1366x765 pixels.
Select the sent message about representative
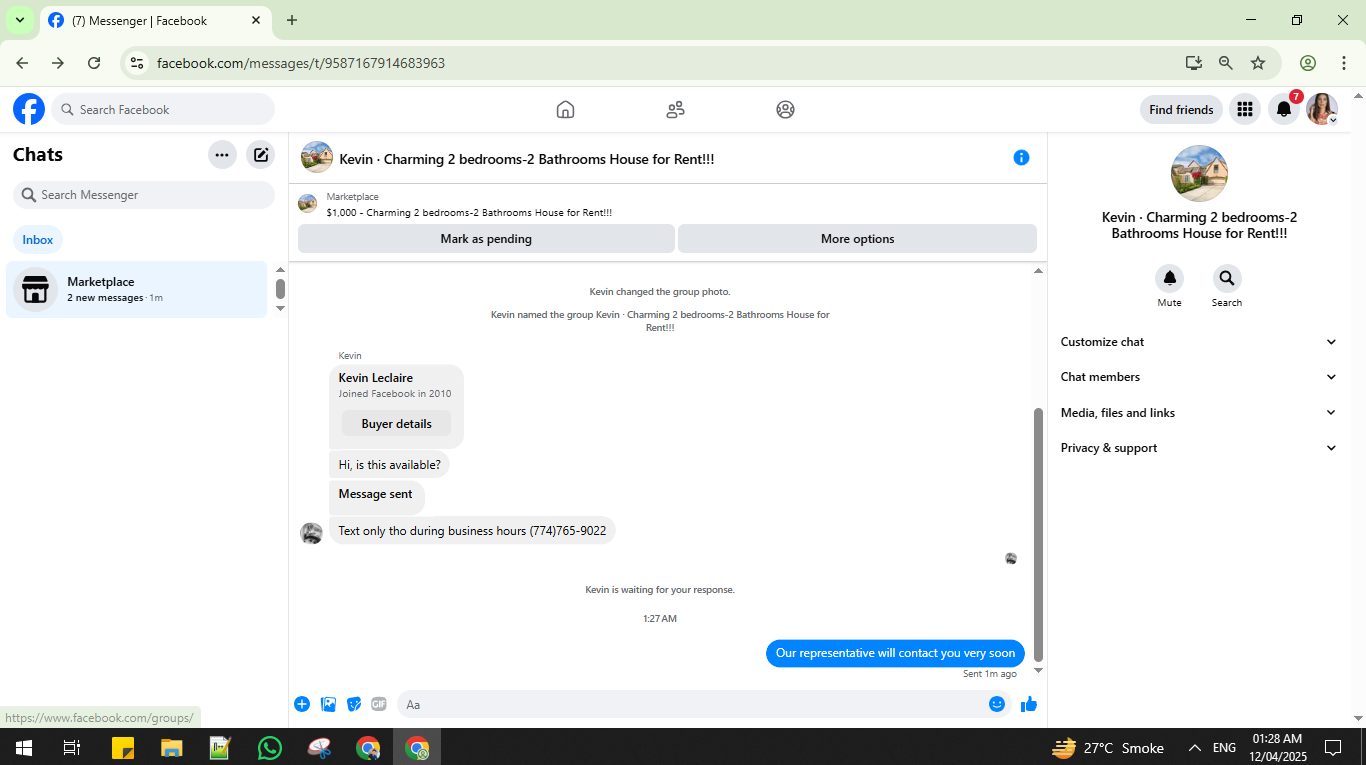896,653
